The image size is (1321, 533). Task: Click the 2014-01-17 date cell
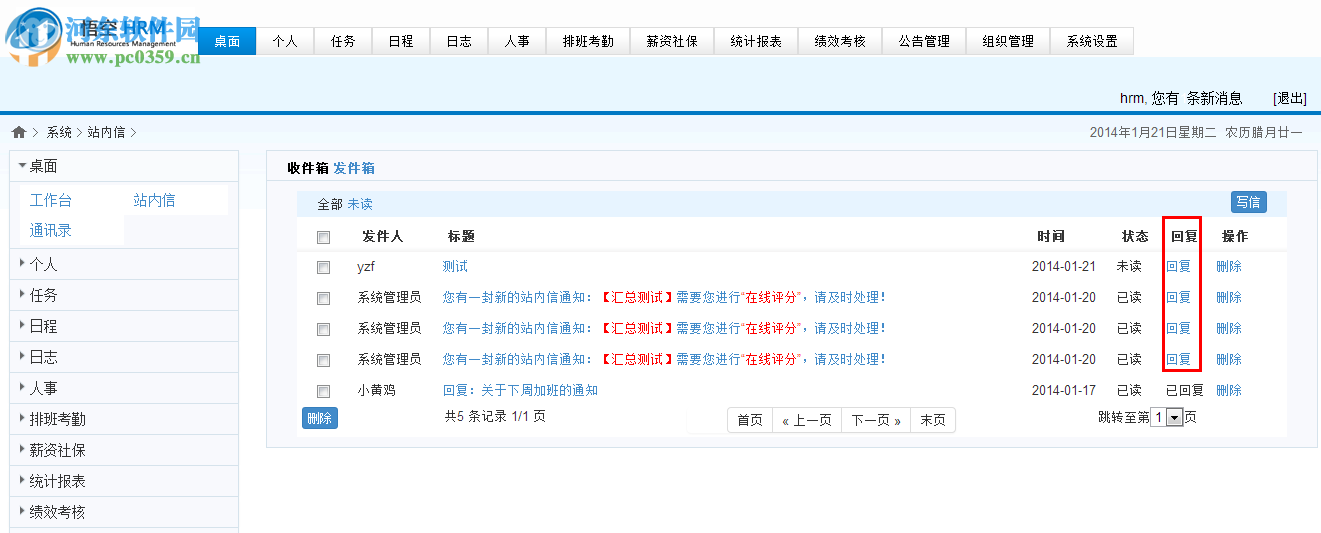(x=1064, y=391)
